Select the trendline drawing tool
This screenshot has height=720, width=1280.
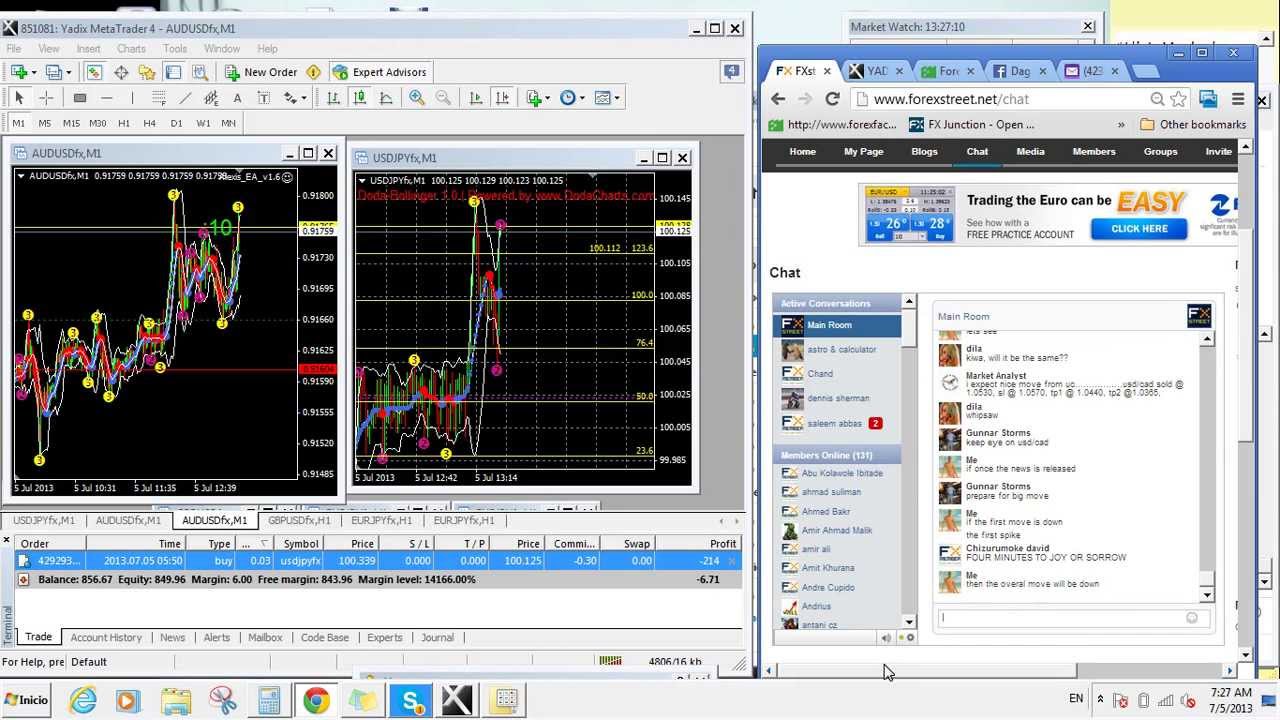tap(185, 98)
